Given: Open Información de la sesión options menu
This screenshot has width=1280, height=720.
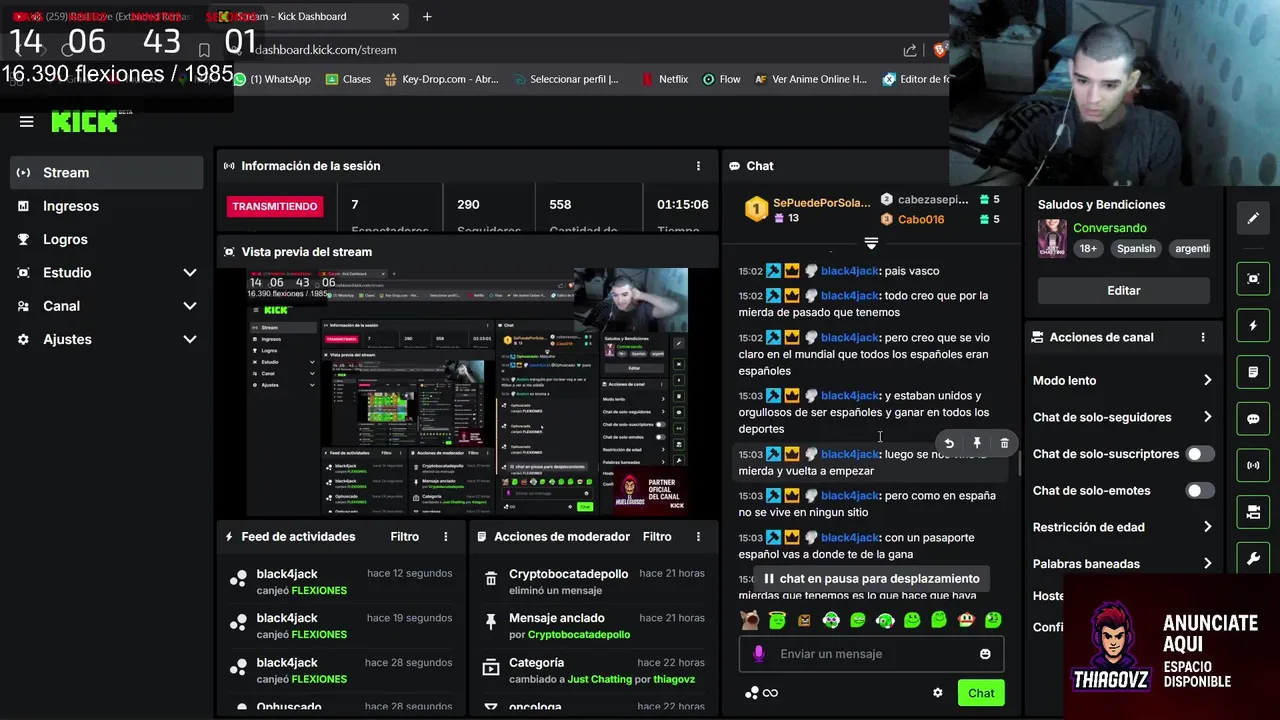Looking at the screenshot, I should (698, 166).
